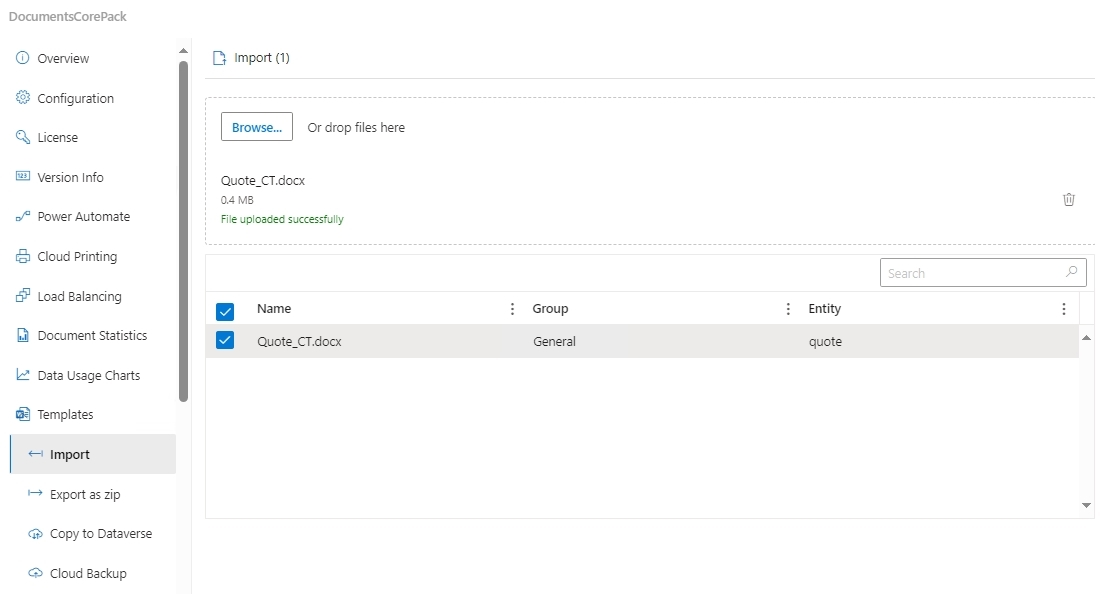
Task: Open Copy to Dataverse via its cloud icon
Action: (x=35, y=533)
